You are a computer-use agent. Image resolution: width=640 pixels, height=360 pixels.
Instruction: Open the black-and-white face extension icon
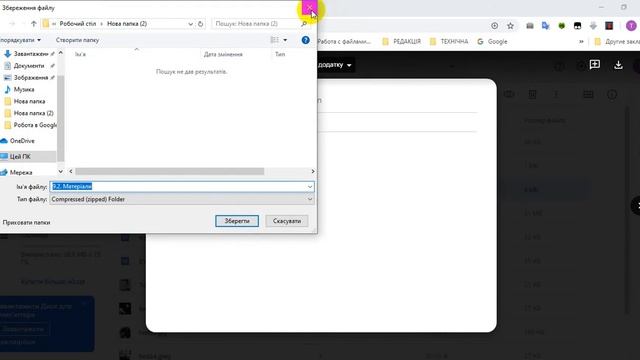(577, 26)
